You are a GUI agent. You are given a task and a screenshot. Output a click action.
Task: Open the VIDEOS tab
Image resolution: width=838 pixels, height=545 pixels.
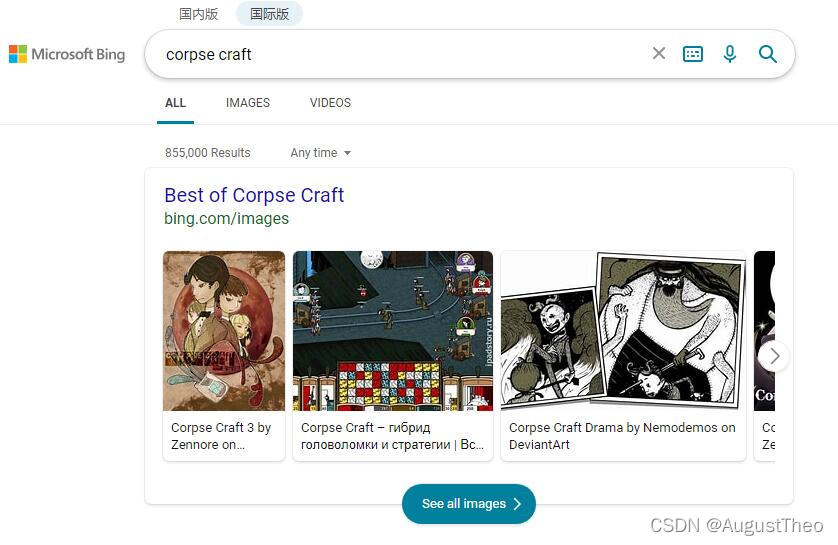coord(330,103)
